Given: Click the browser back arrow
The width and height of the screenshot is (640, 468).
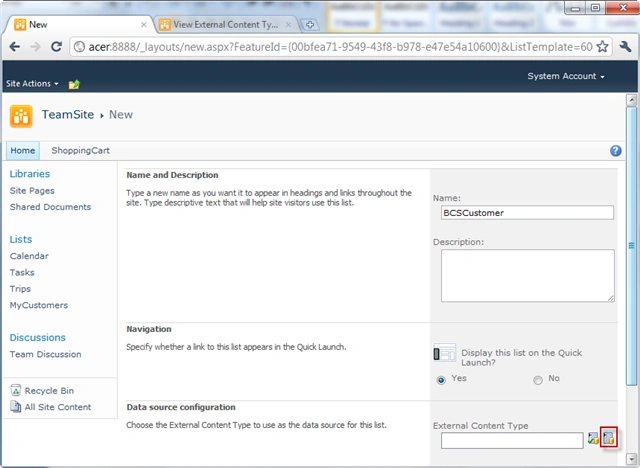Looking at the screenshot, I should (15, 47).
